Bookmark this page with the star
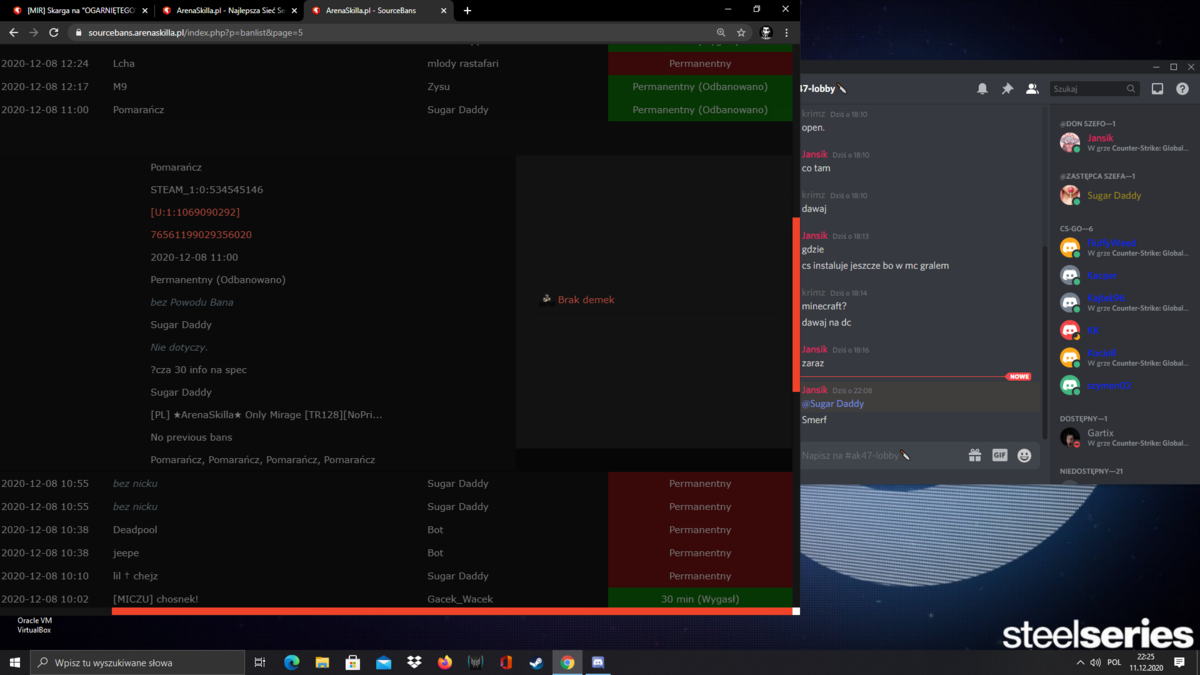 click(741, 32)
